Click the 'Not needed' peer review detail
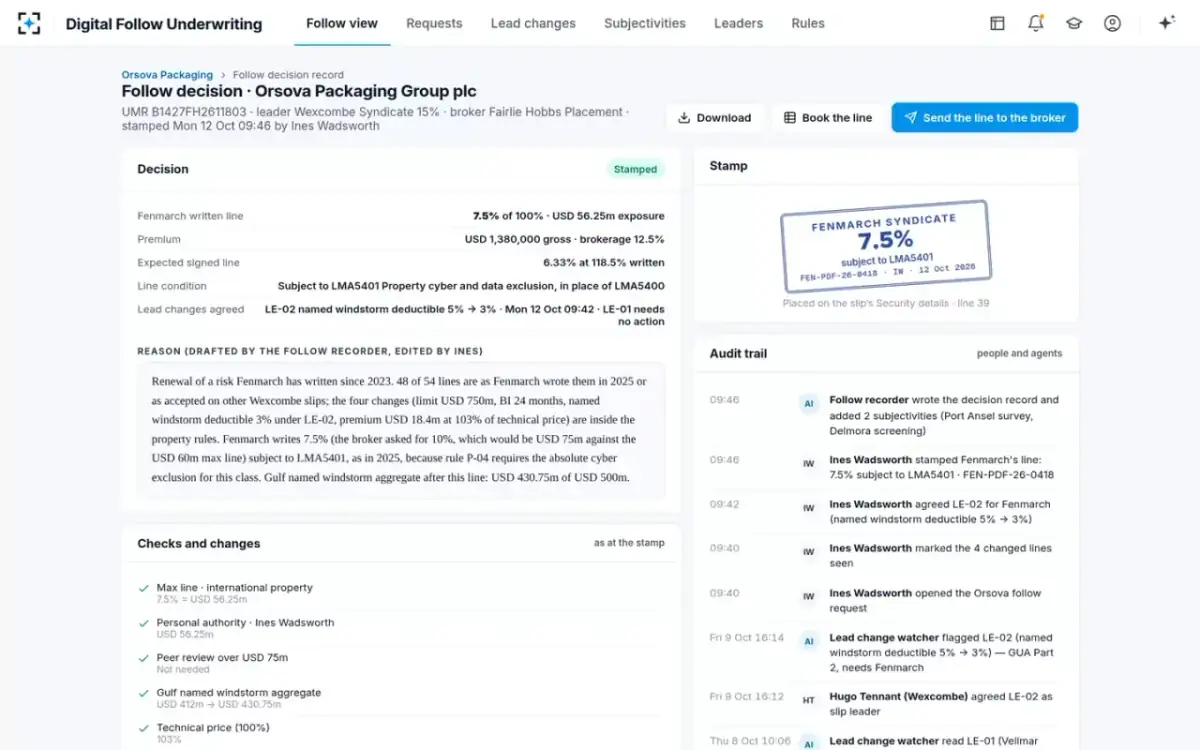The width and height of the screenshot is (1200, 750). pos(183,670)
